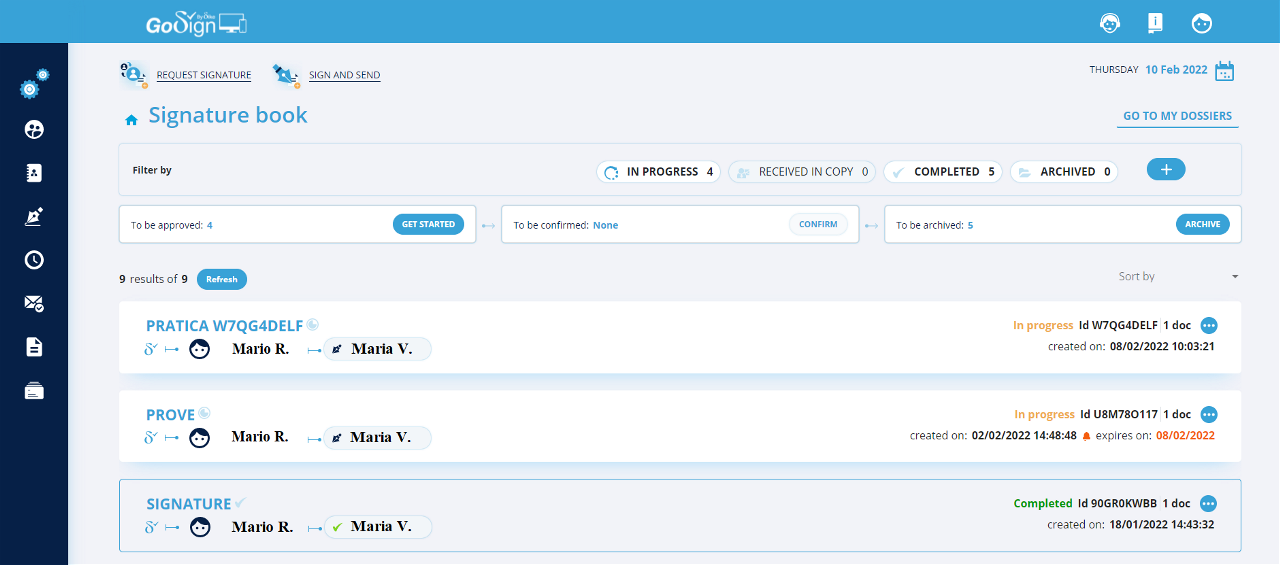Image resolution: width=1280 pixels, height=565 pixels.
Task: Toggle the ARCHIVED filter chip
Action: [1064, 172]
